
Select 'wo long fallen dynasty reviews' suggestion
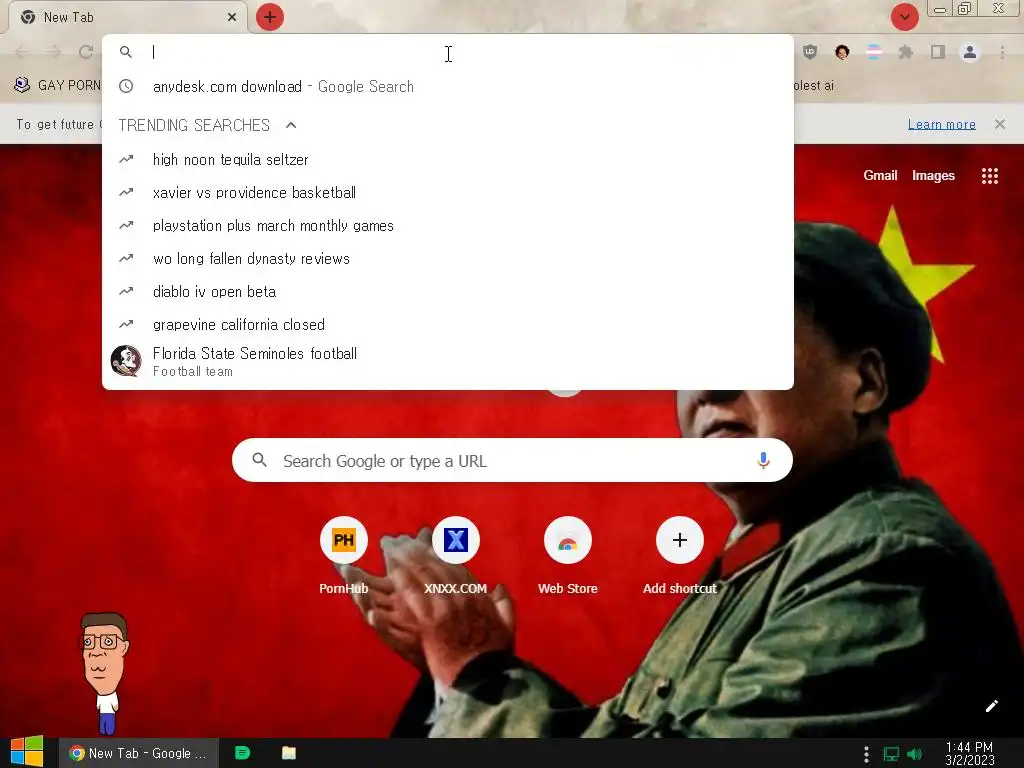448,259
